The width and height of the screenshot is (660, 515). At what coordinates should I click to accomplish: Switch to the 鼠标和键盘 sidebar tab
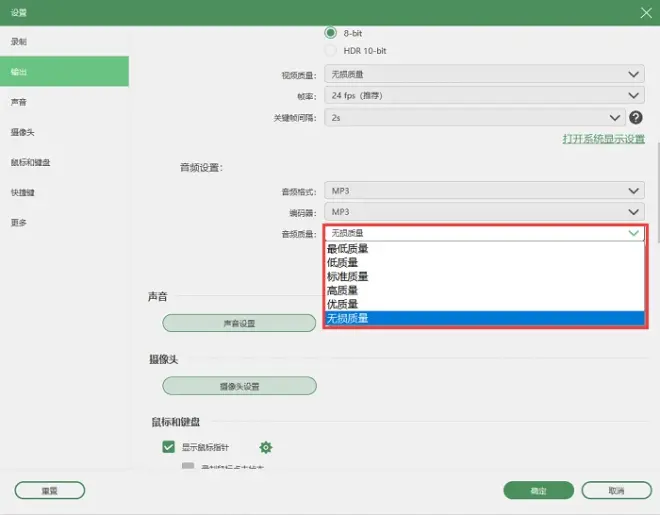pos(64,162)
